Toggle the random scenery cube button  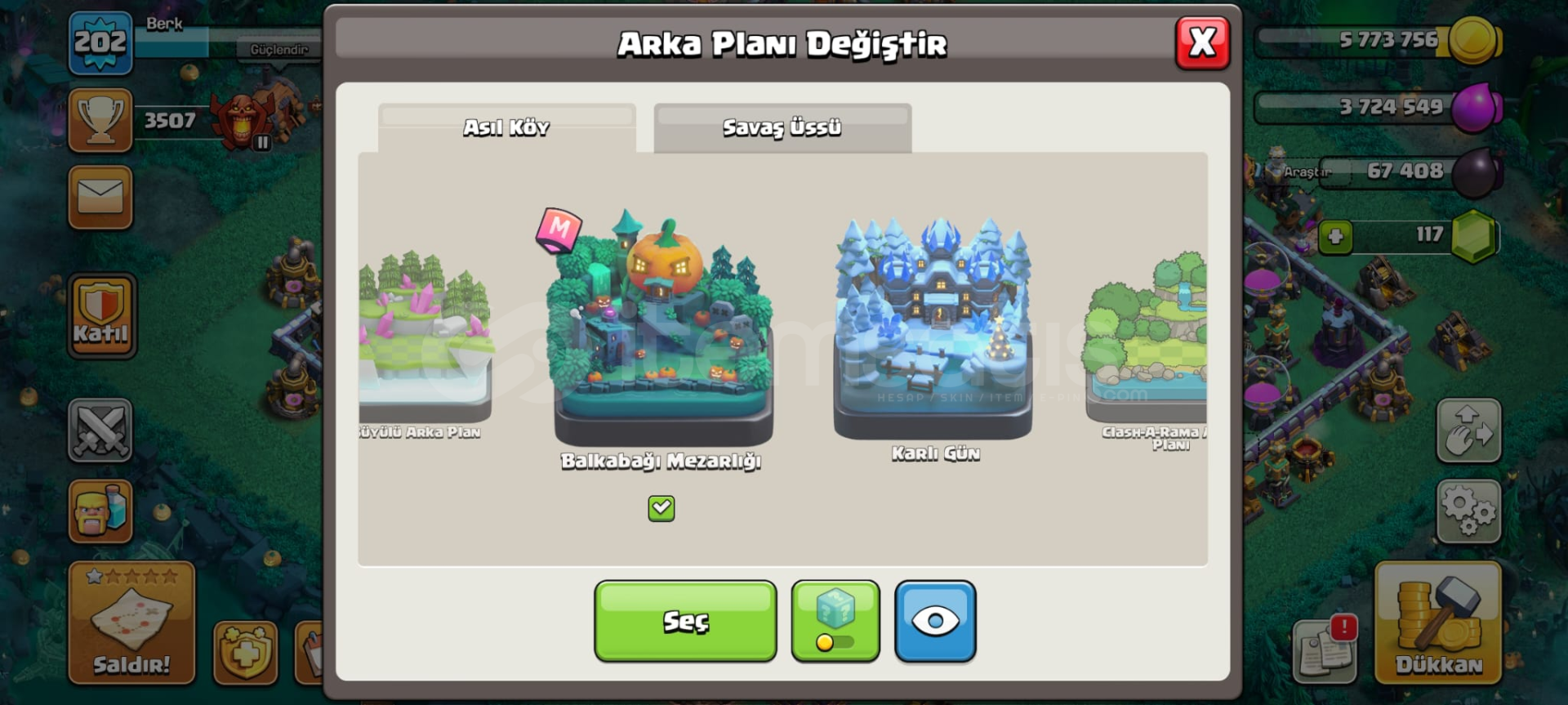coord(835,621)
